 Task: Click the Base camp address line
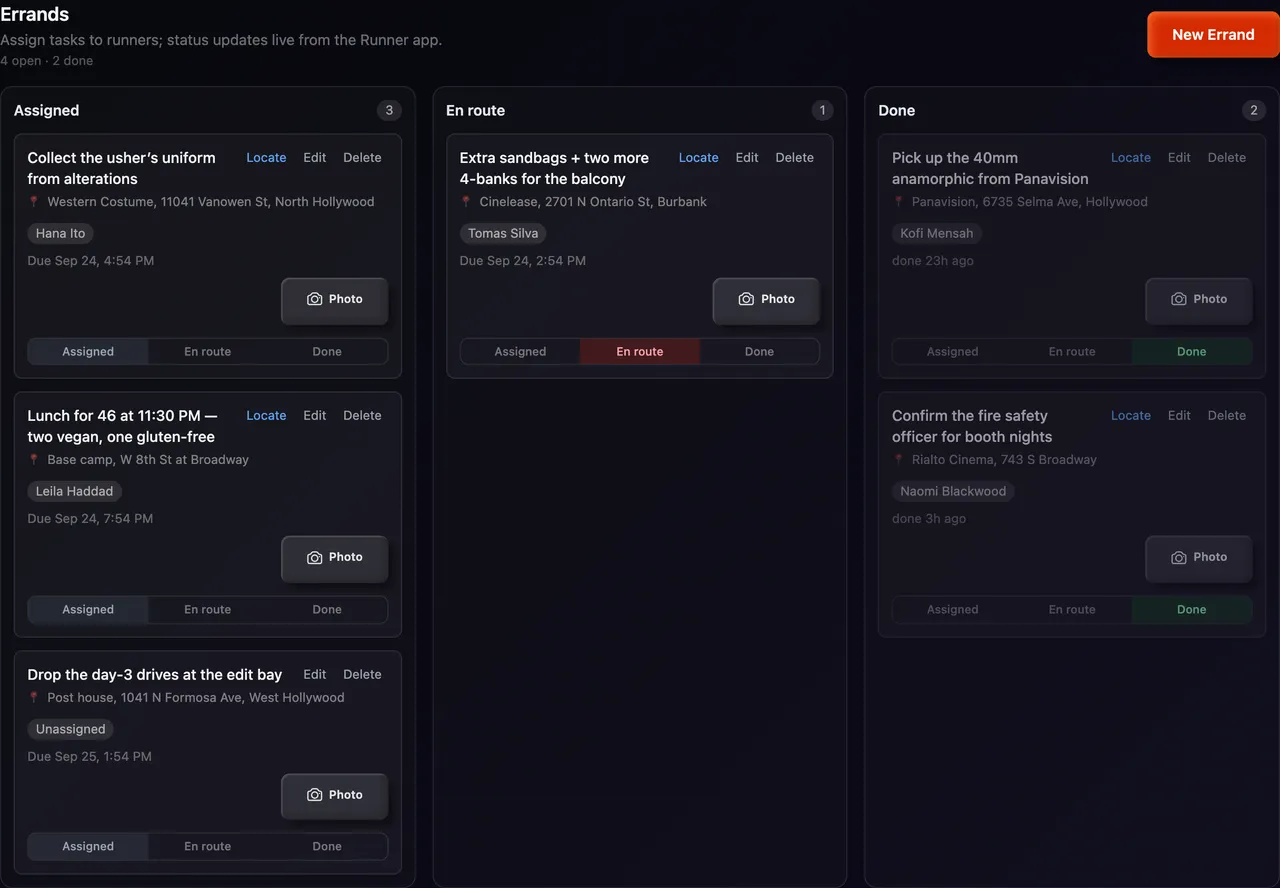[138, 460]
